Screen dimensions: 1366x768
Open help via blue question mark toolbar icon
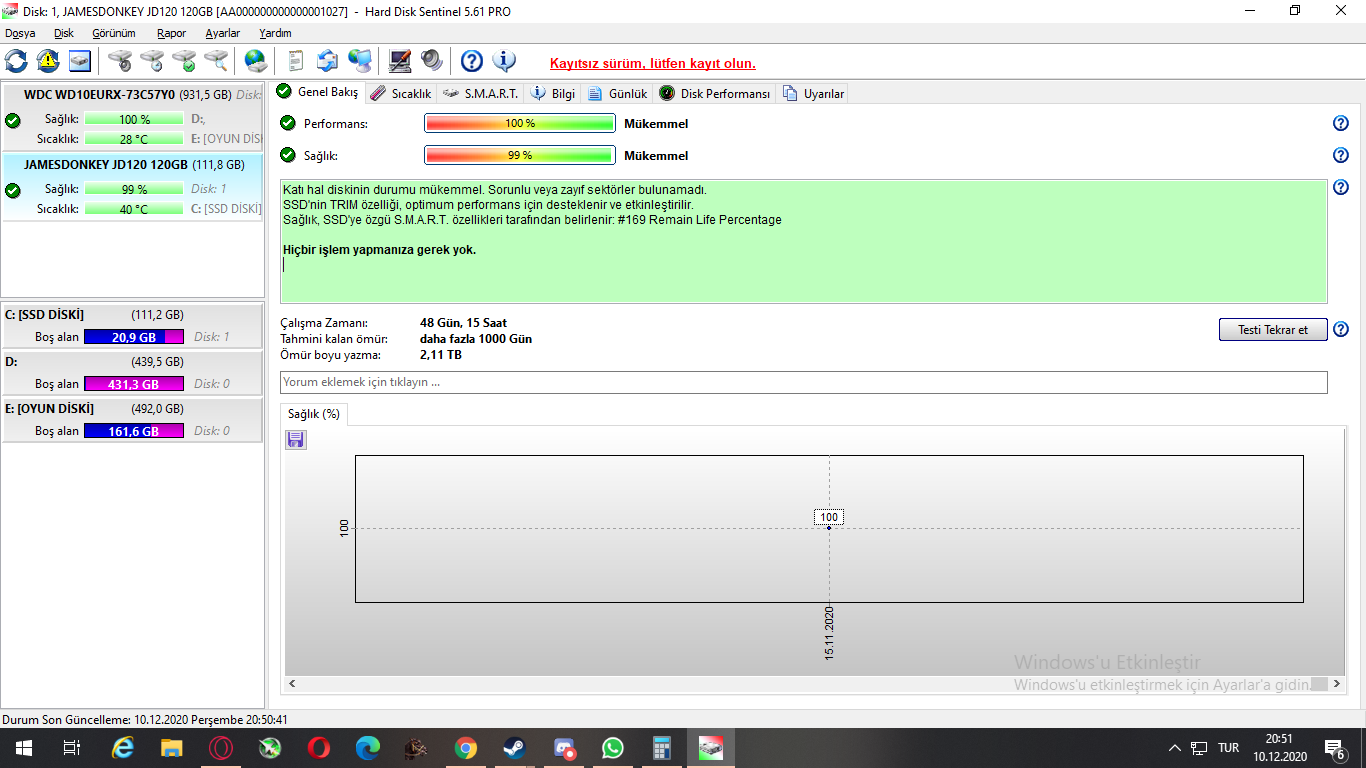click(472, 61)
